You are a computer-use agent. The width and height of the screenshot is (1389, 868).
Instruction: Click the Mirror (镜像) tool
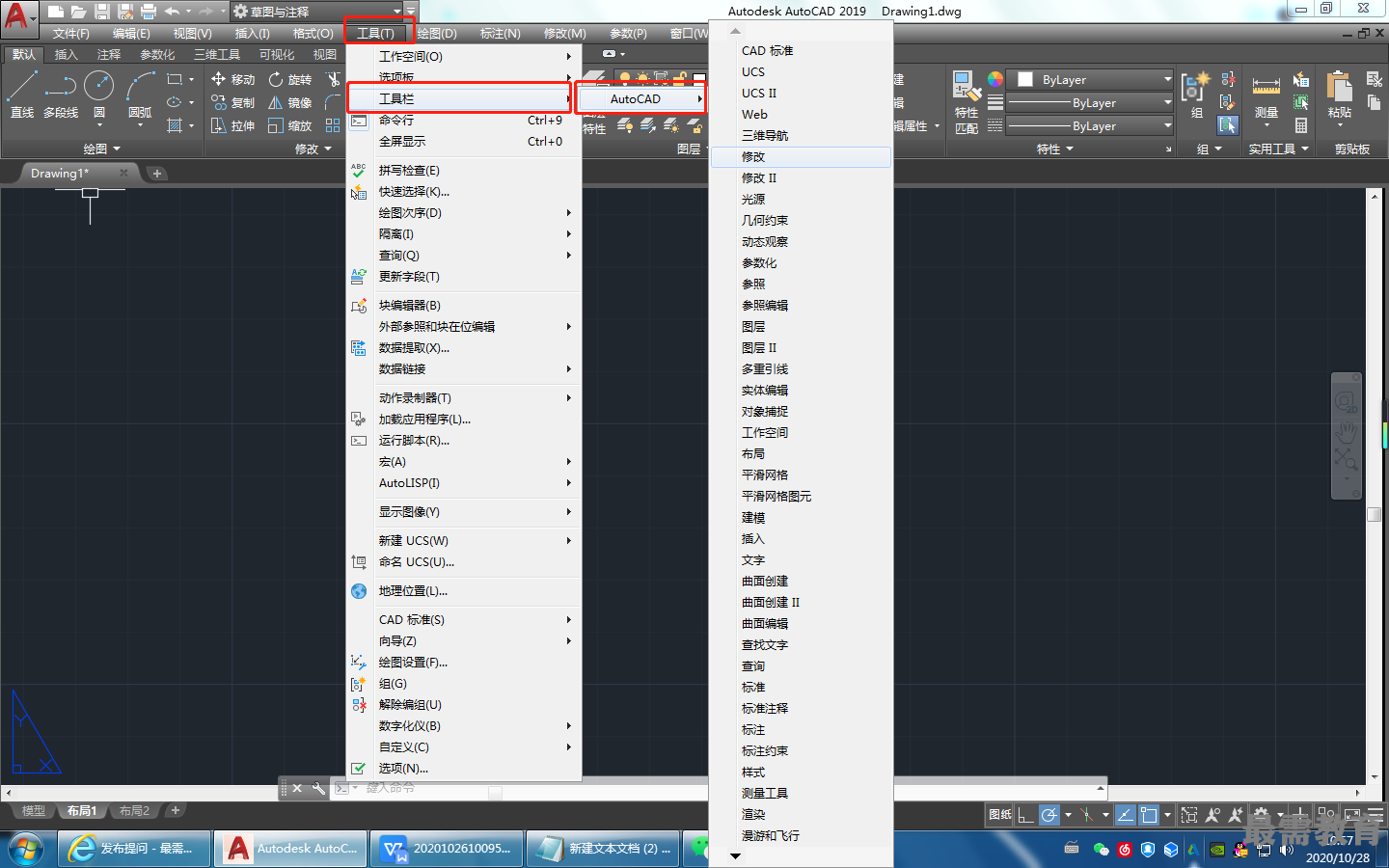coord(289,102)
